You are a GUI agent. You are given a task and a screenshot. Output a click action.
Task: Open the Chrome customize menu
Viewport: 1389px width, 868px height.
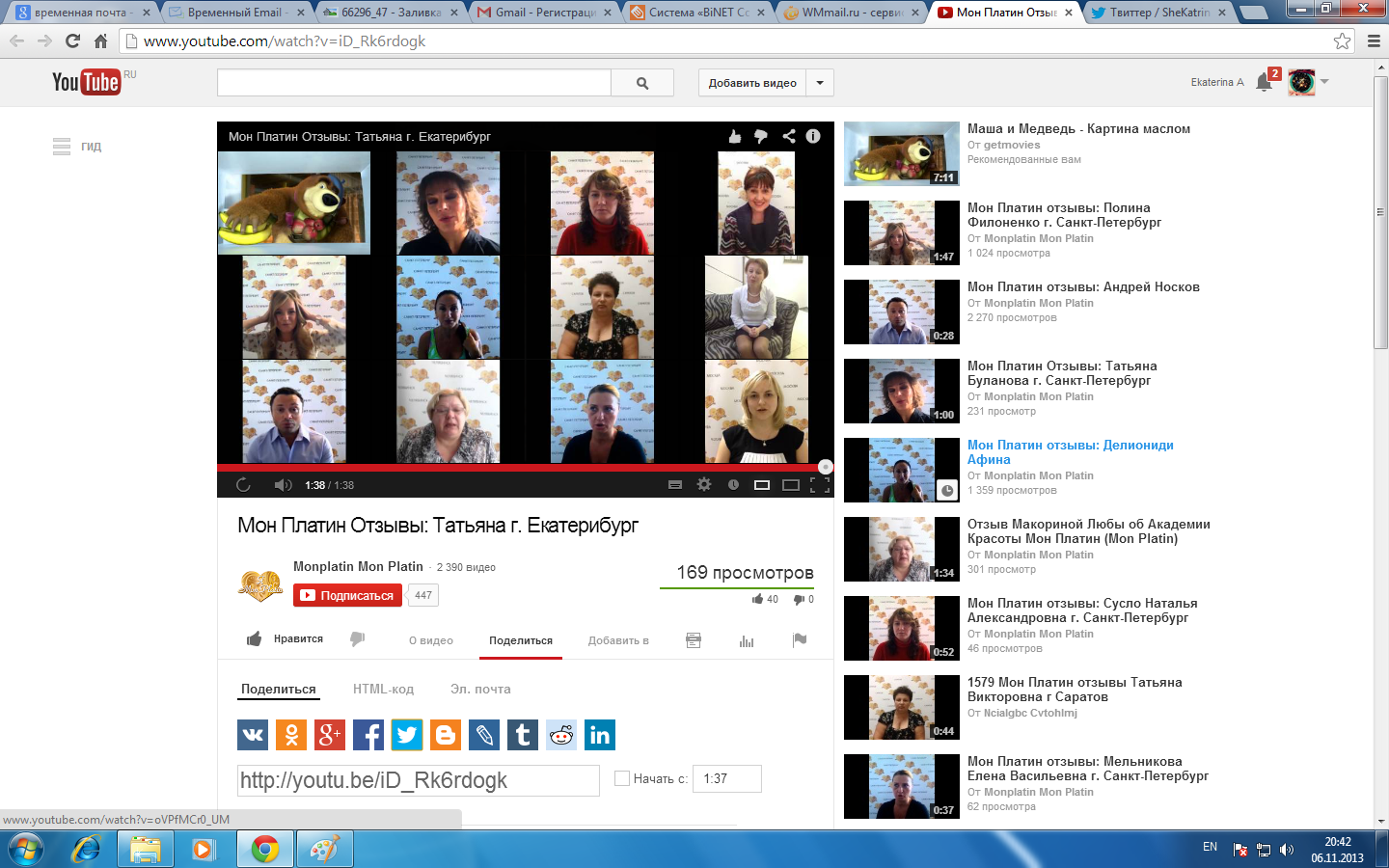tap(1374, 41)
